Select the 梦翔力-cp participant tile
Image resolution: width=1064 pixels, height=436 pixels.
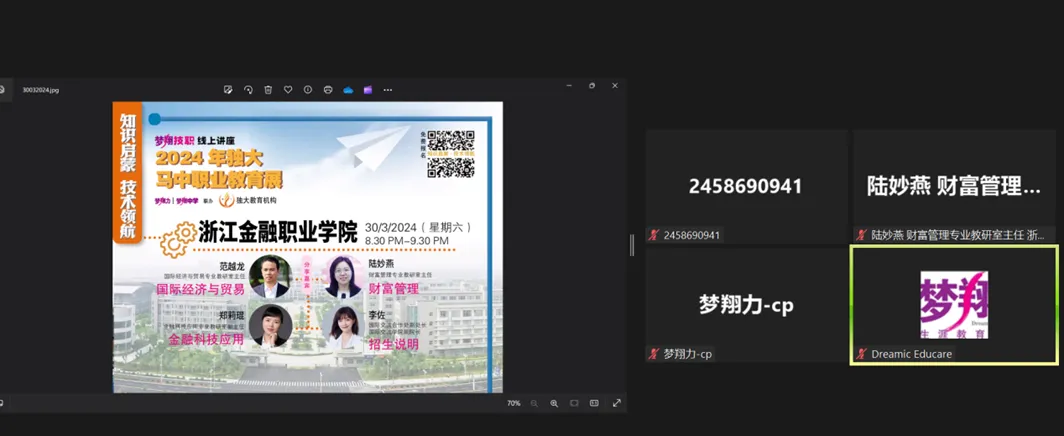tap(746, 304)
